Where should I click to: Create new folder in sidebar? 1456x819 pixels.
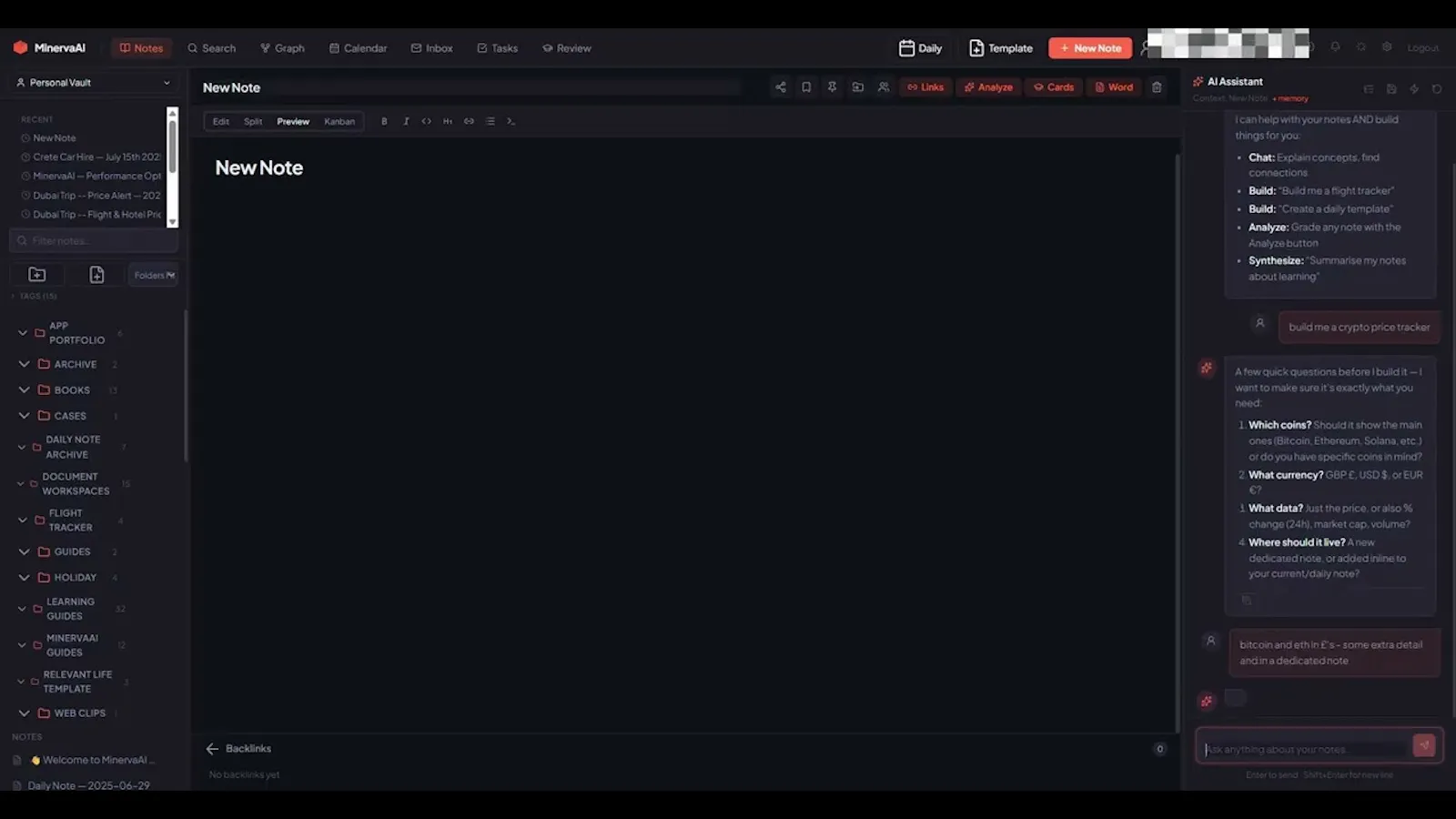37,275
